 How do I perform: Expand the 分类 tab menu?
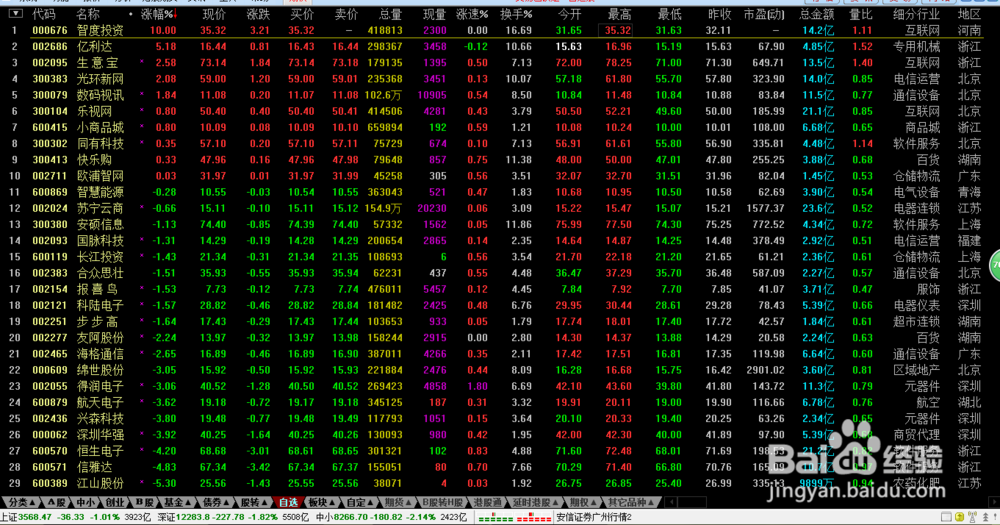click(x=22, y=503)
